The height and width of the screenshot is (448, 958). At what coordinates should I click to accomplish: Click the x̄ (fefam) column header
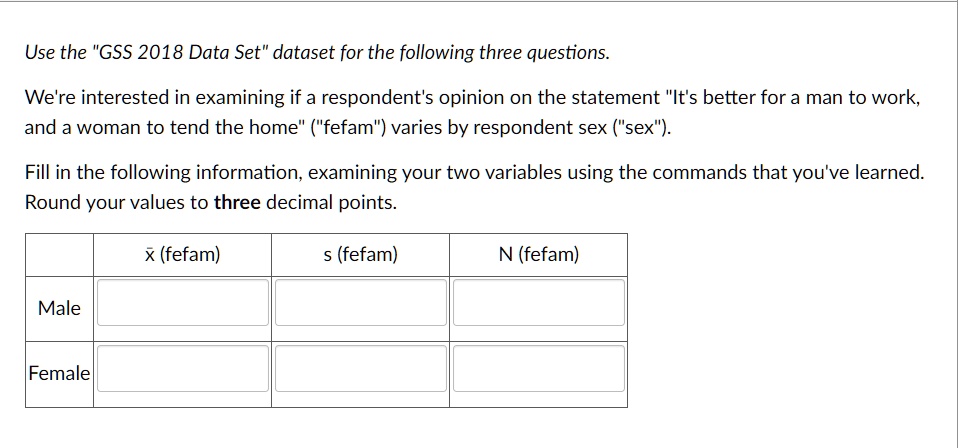coord(182,254)
